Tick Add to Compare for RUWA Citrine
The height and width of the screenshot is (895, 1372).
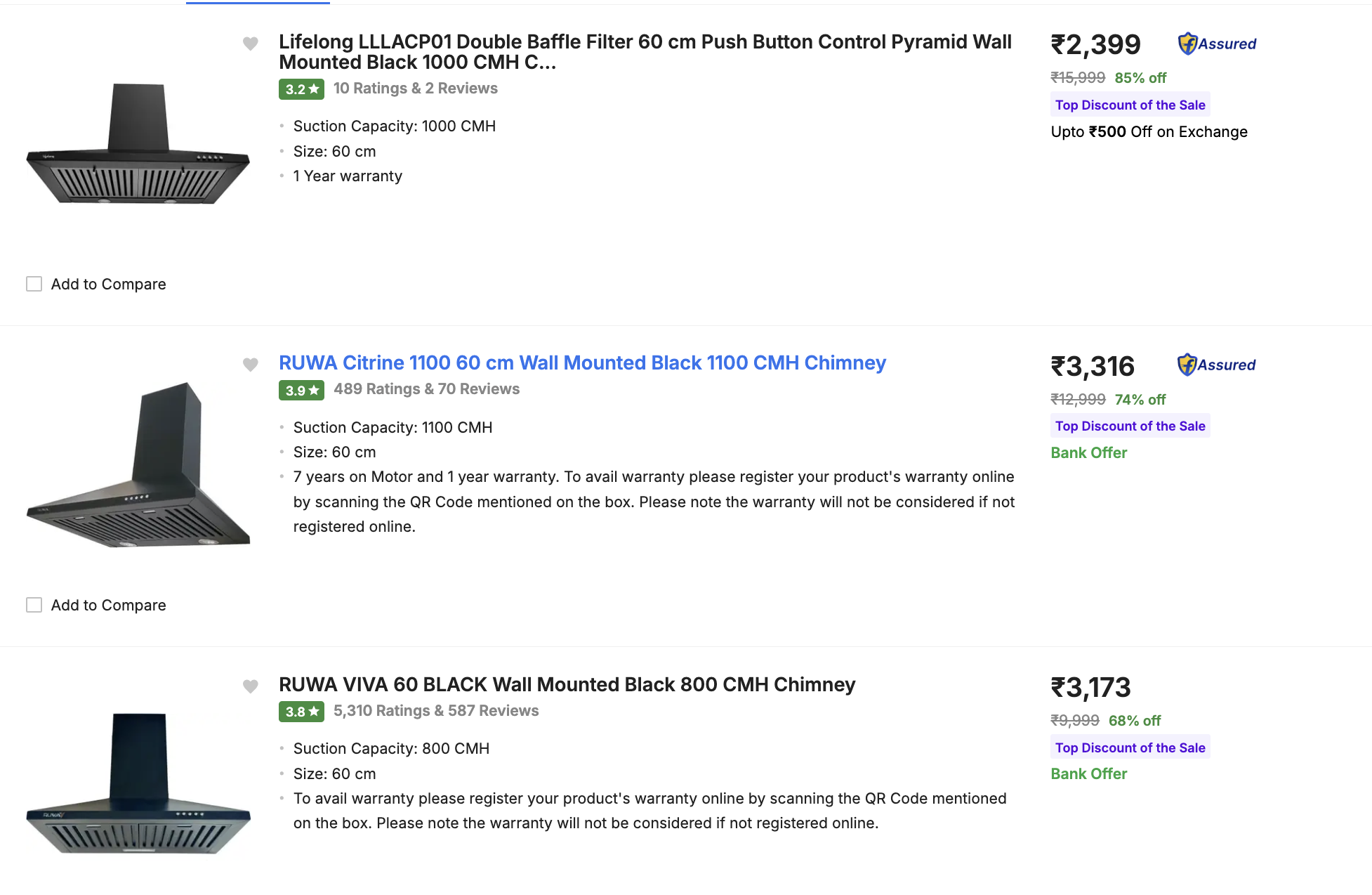point(34,605)
